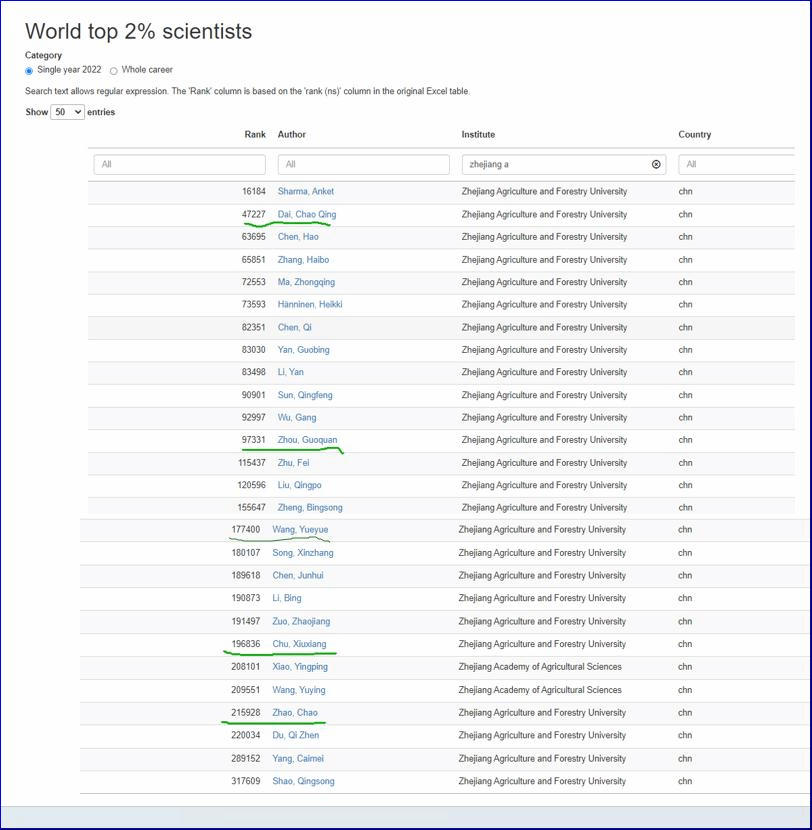Sort table by Rank column header
This screenshot has width=812, height=830.
pyautogui.click(x=255, y=134)
